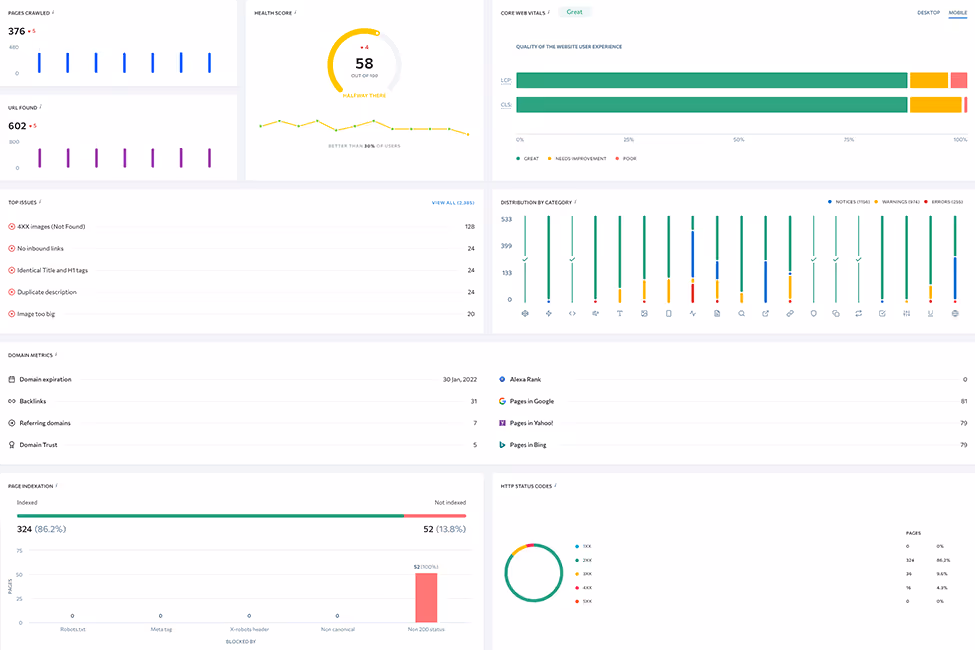
Task: Open the shield security category icon
Action: 813,313
